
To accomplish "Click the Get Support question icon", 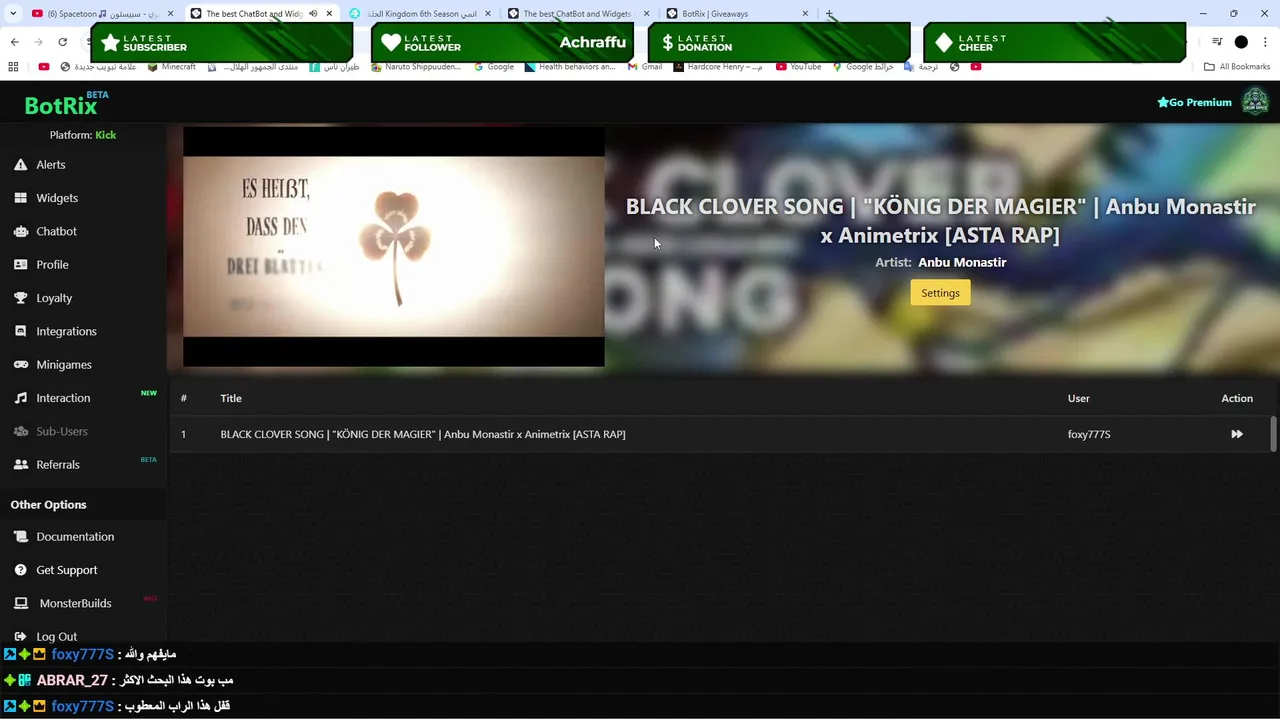I will (20, 570).
